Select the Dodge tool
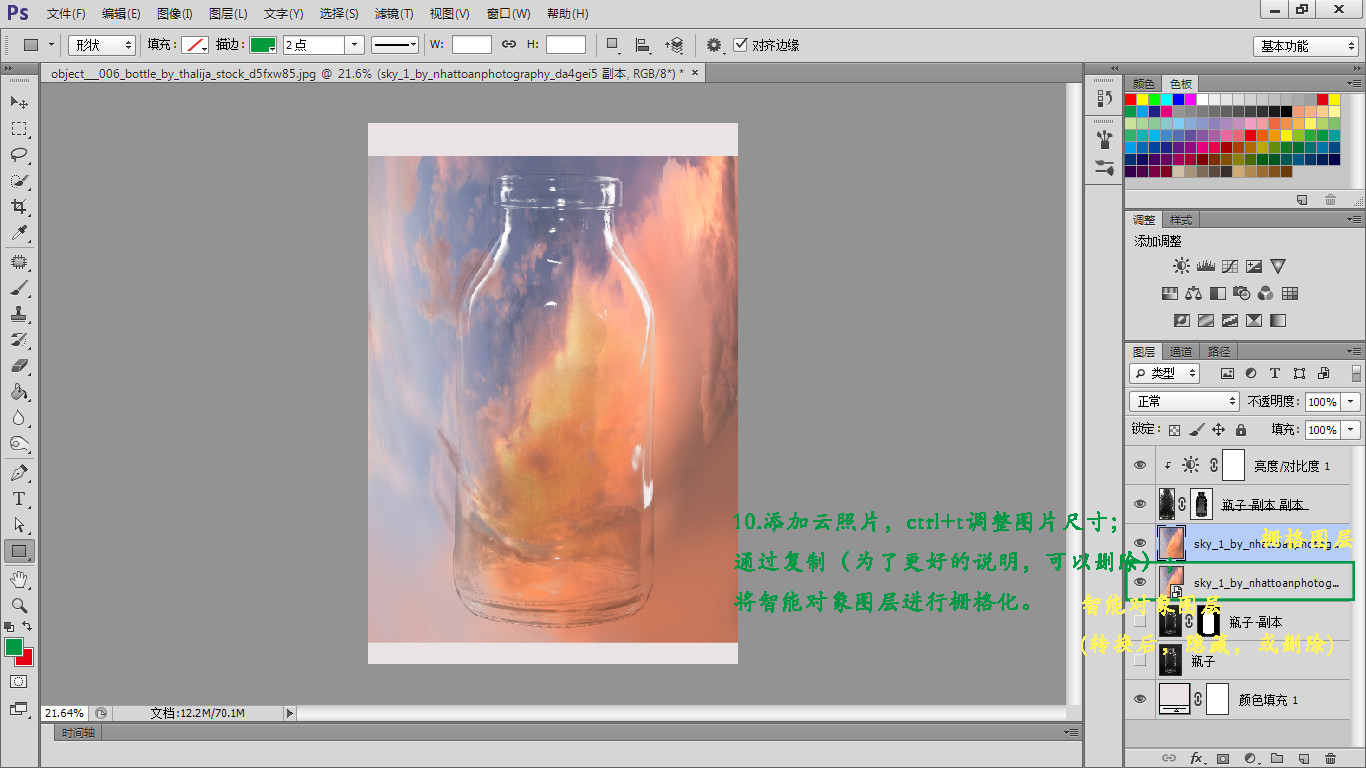This screenshot has width=1366, height=768. (19, 444)
